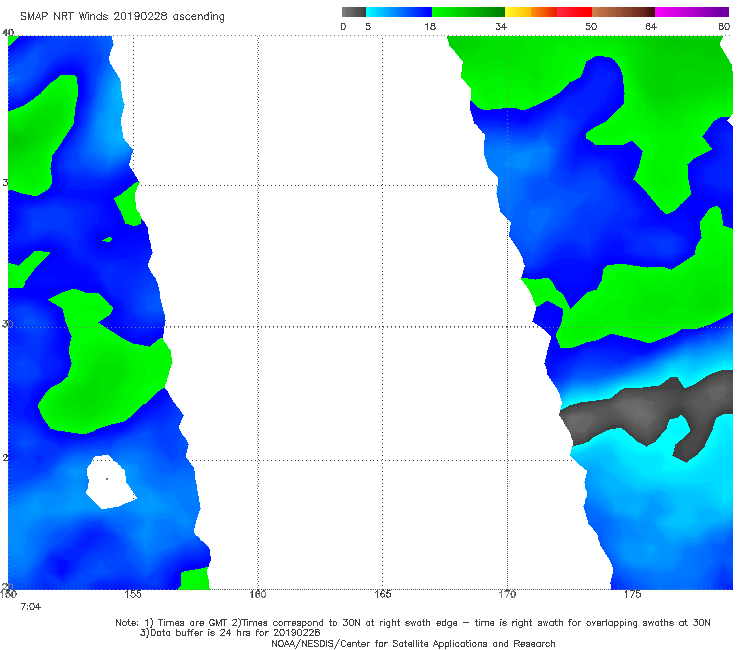Click the longitude label '160'
The height and width of the screenshot is (650, 740).
[258, 594]
